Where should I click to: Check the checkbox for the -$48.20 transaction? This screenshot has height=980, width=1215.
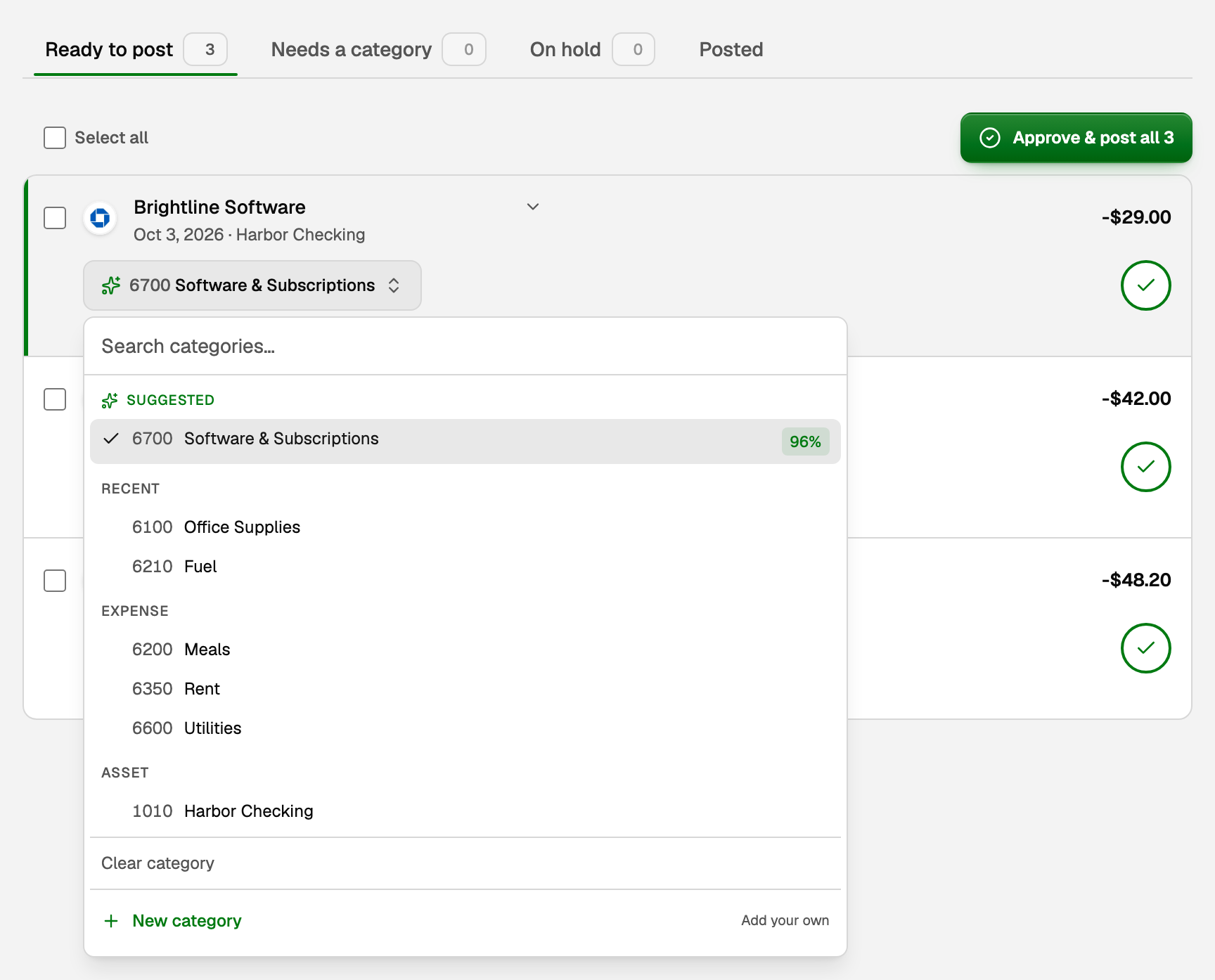tap(55, 581)
